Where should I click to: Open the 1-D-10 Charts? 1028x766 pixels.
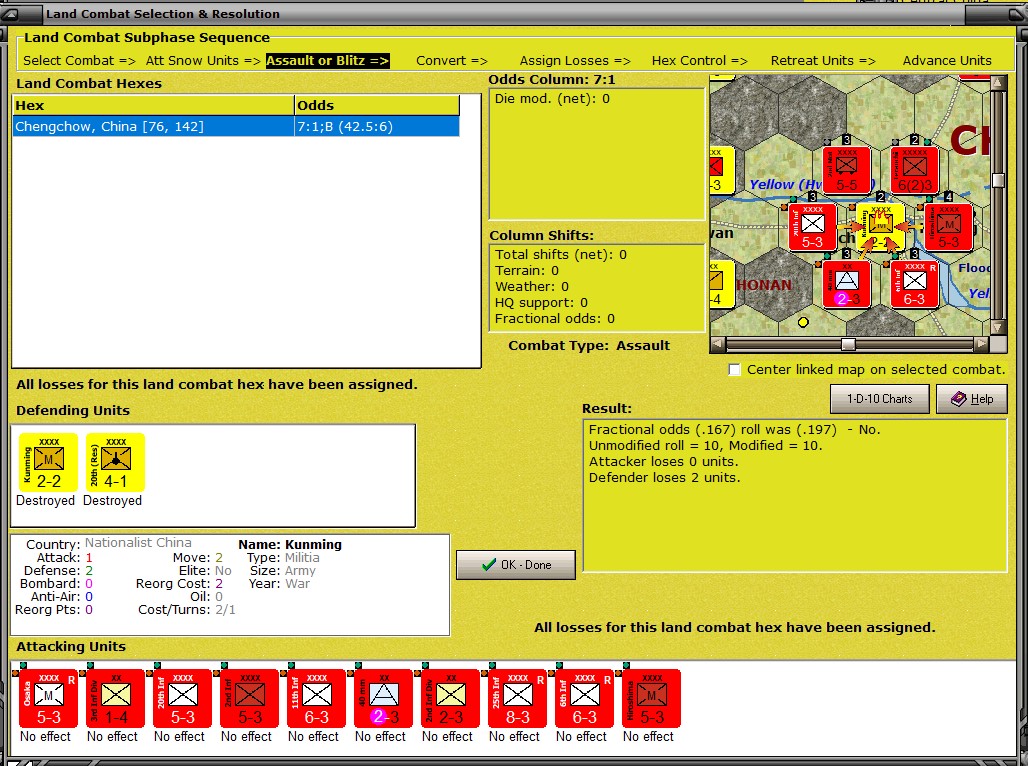880,399
